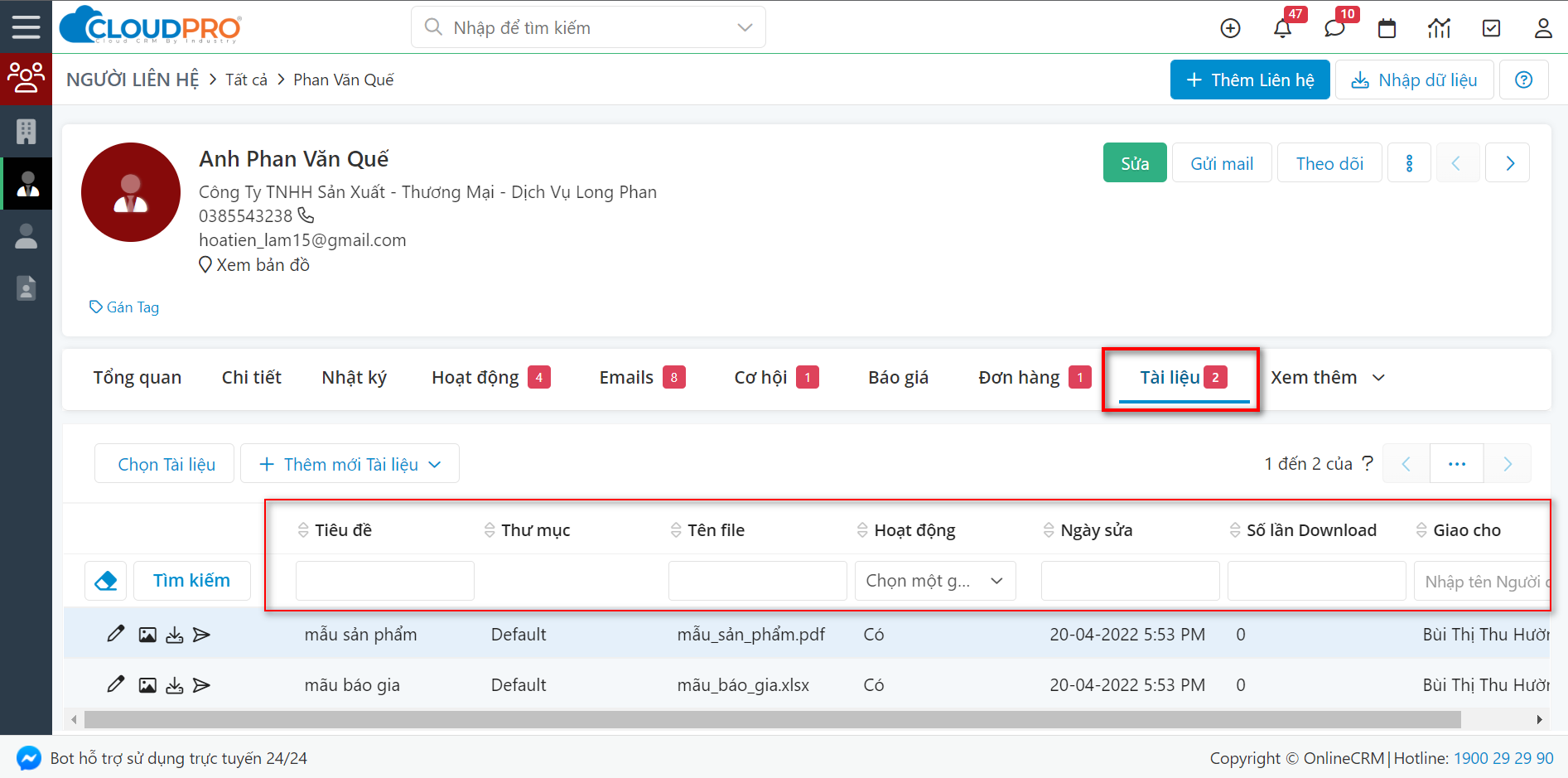Open the document-person sidebar icon
This screenshot has width=1568, height=778.
coord(26,288)
